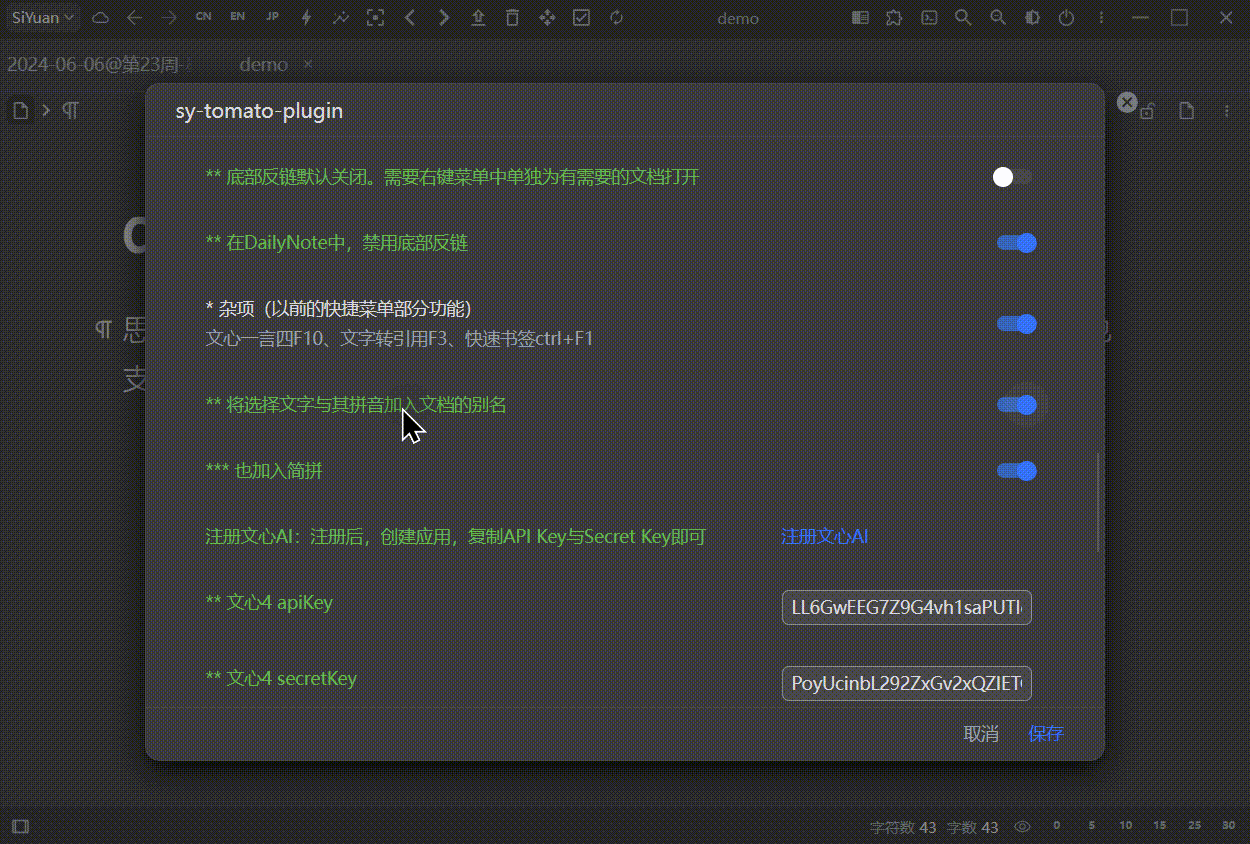This screenshot has height=844, width=1250.
Task: Click the EN toolbar icon
Action: click(237, 18)
